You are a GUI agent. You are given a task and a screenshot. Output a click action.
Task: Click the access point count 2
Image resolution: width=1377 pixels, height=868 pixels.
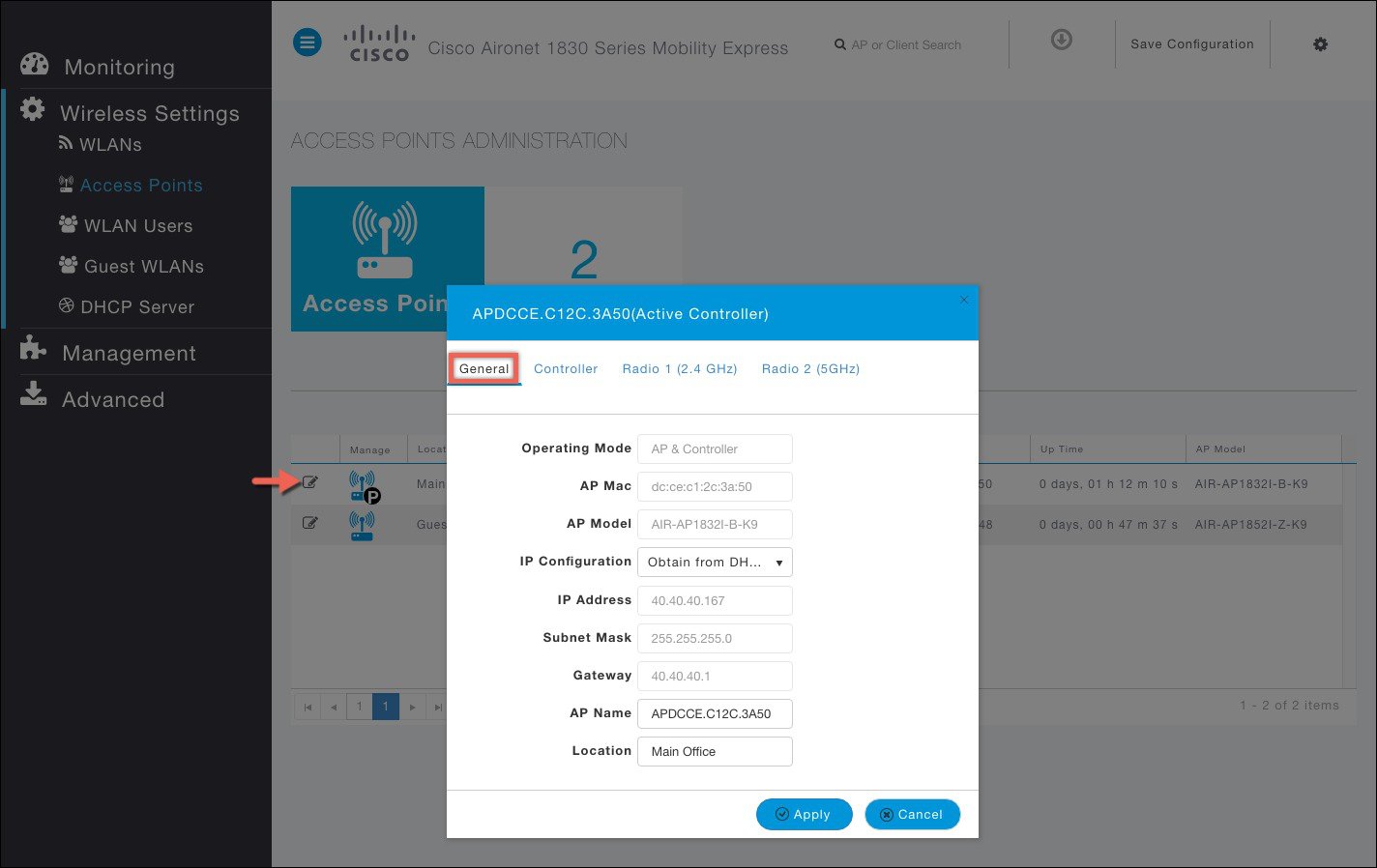click(x=584, y=259)
